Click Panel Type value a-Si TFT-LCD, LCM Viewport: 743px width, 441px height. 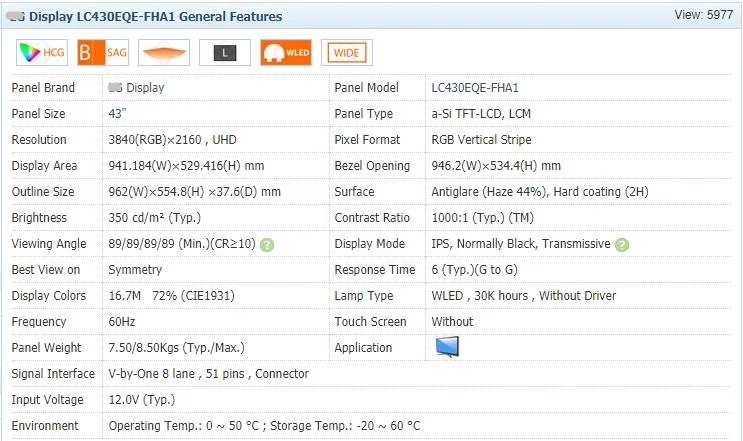pos(481,114)
